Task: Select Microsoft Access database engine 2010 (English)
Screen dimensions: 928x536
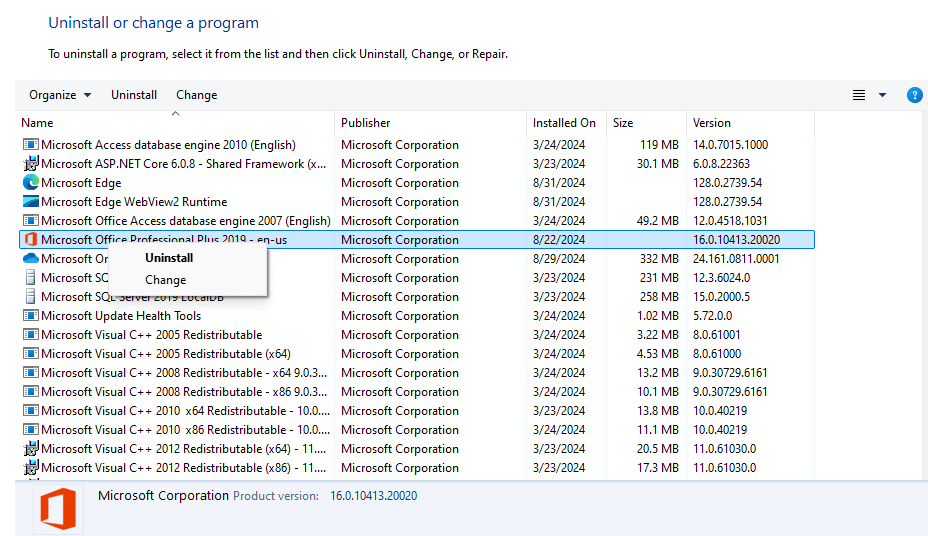Action: [x=168, y=144]
